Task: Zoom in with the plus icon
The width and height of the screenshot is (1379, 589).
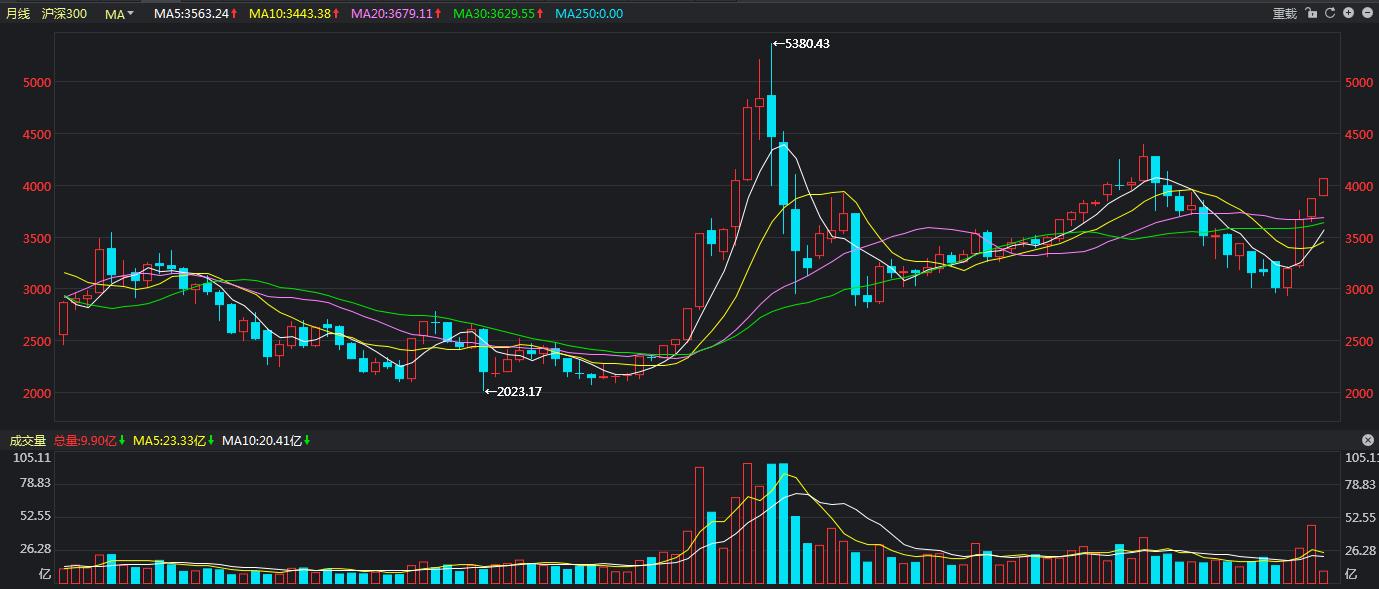Action: 1348,13
